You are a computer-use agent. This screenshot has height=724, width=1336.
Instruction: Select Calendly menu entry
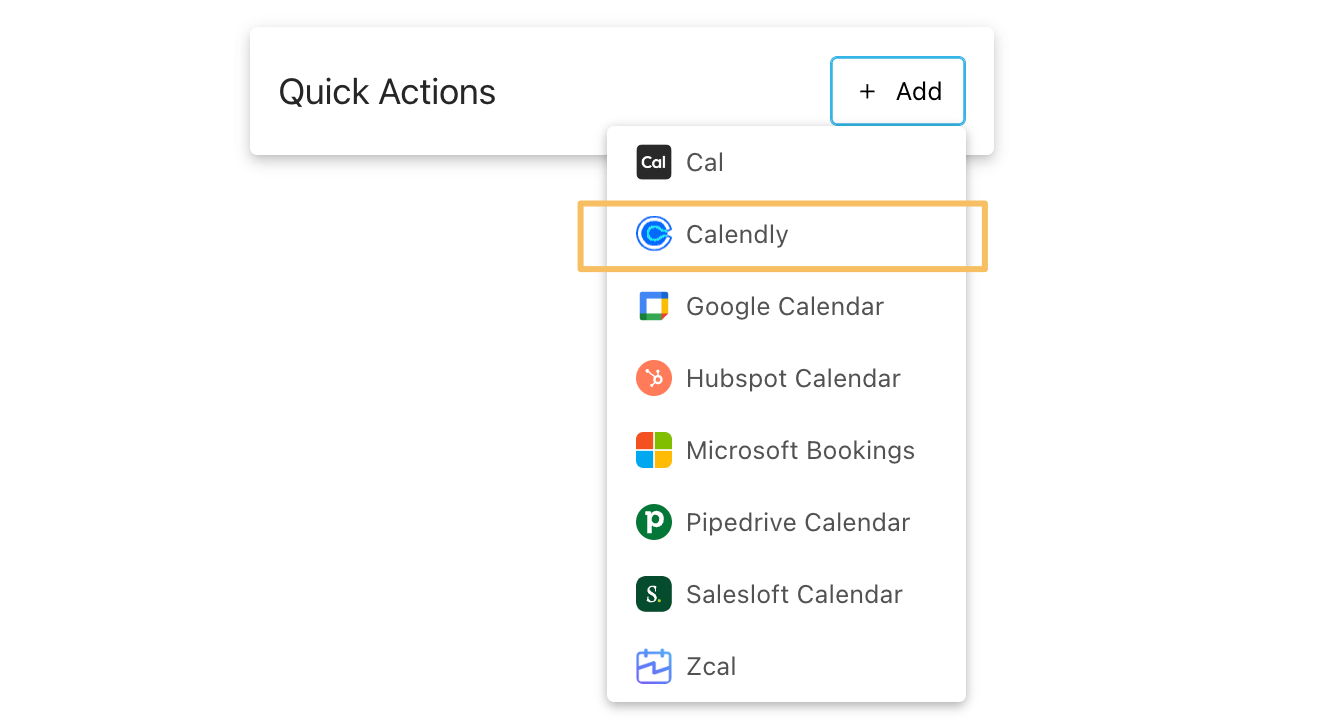[737, 234]
